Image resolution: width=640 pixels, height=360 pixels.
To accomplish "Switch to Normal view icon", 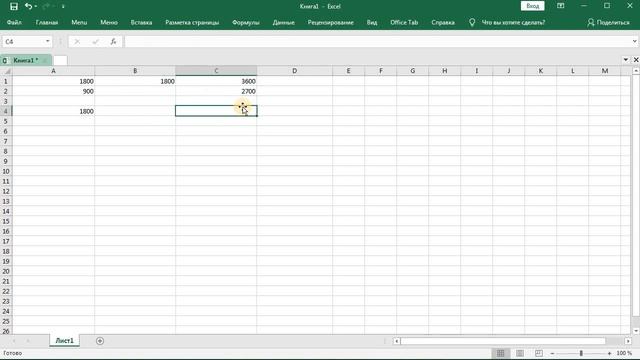I will click(x=500, y=353).
